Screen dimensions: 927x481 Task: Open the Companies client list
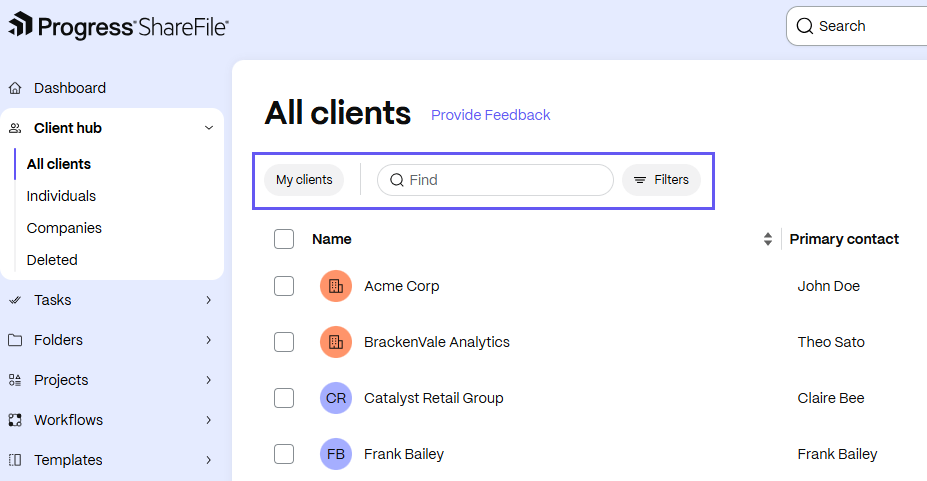[x=64, y=228]
